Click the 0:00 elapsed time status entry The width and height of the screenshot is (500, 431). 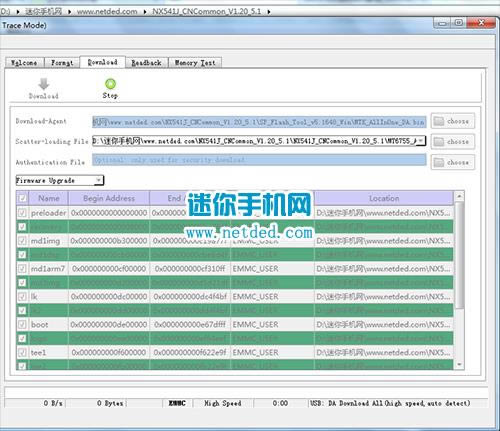tap(280, 403)
